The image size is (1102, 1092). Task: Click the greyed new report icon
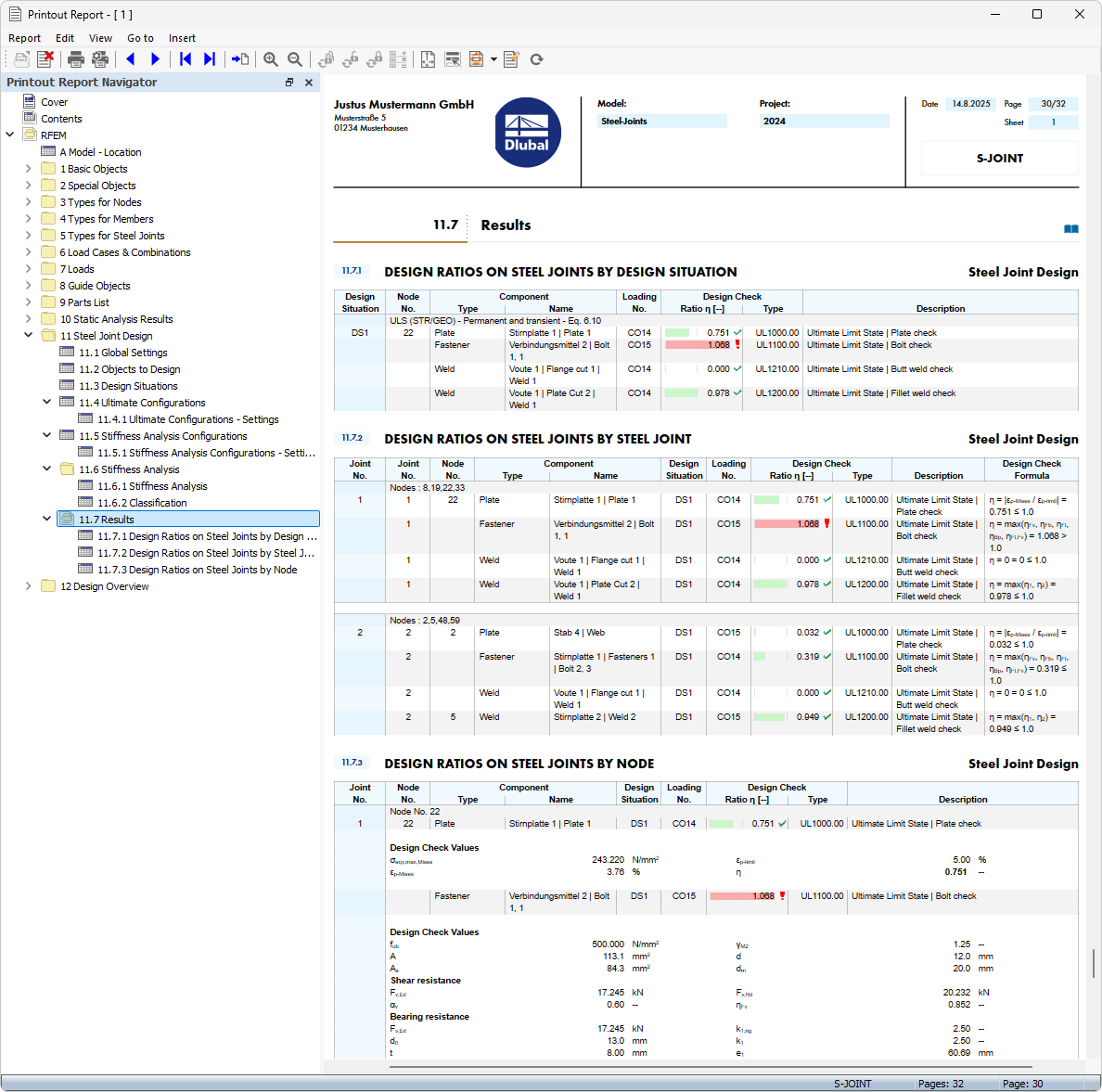pyautogui.click(x=21, y=59)
